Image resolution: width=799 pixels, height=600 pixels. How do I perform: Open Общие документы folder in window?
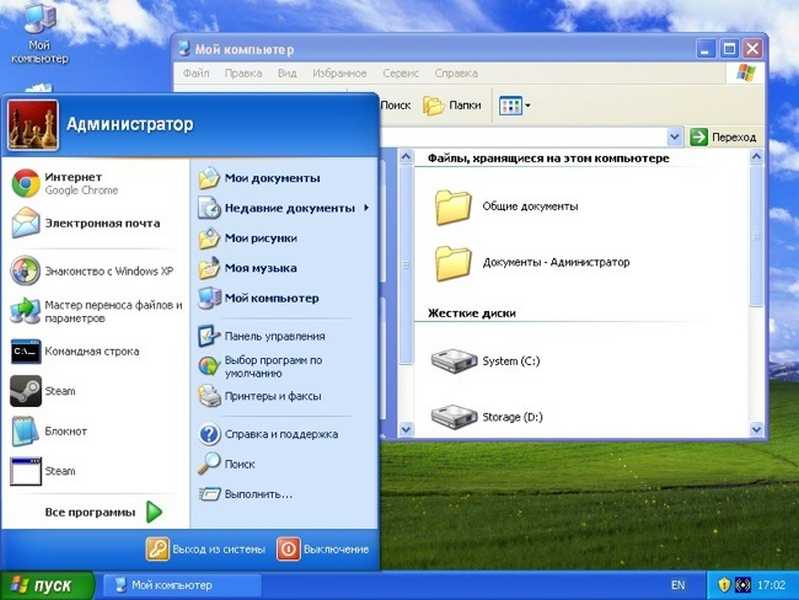[x=507, y=207]
